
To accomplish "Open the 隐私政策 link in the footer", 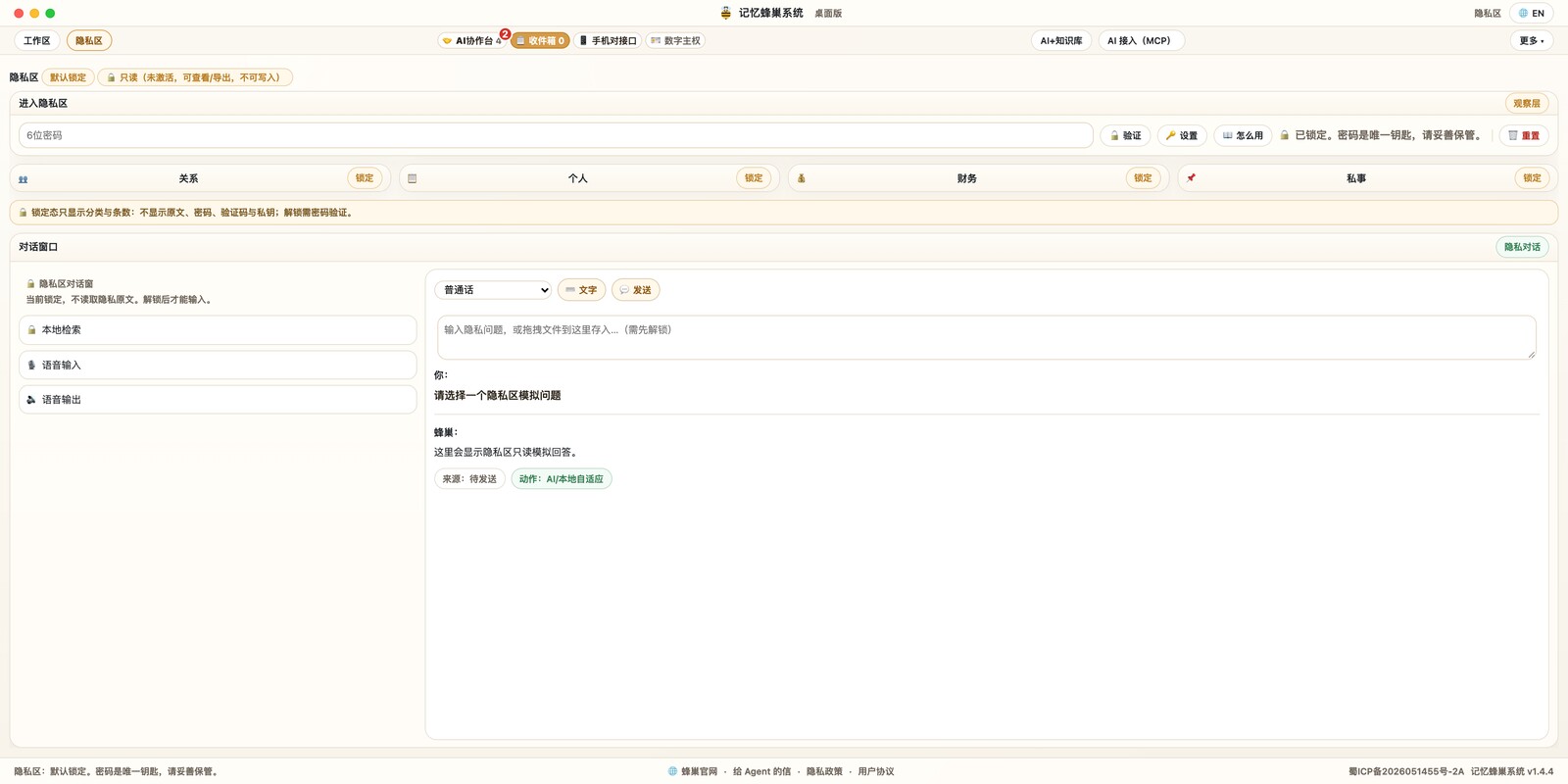I will [x=824, y=772].
